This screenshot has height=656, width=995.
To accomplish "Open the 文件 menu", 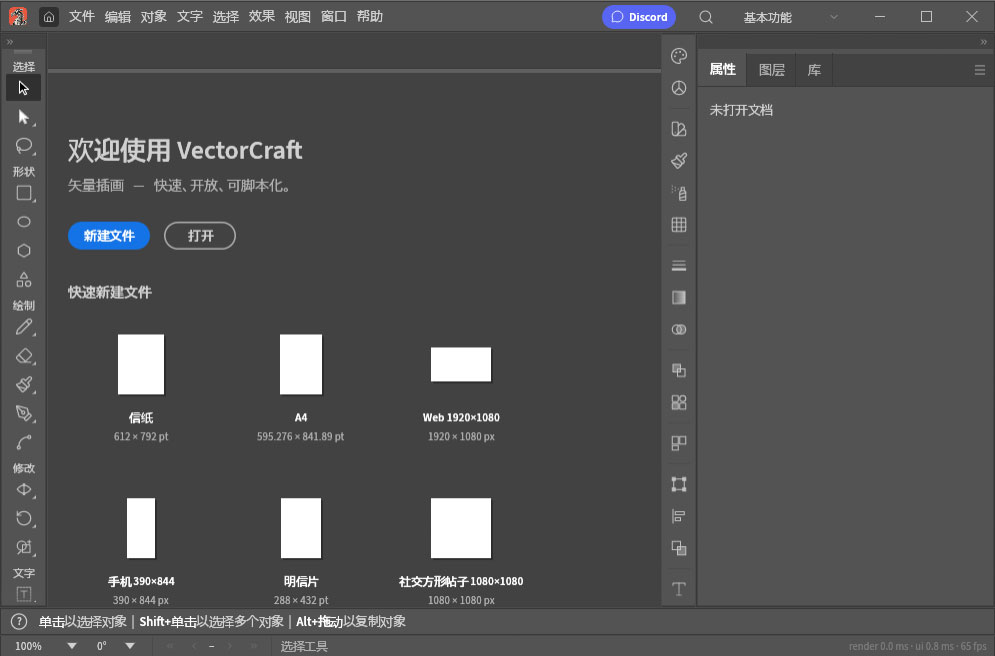I will tap(82, 16).
